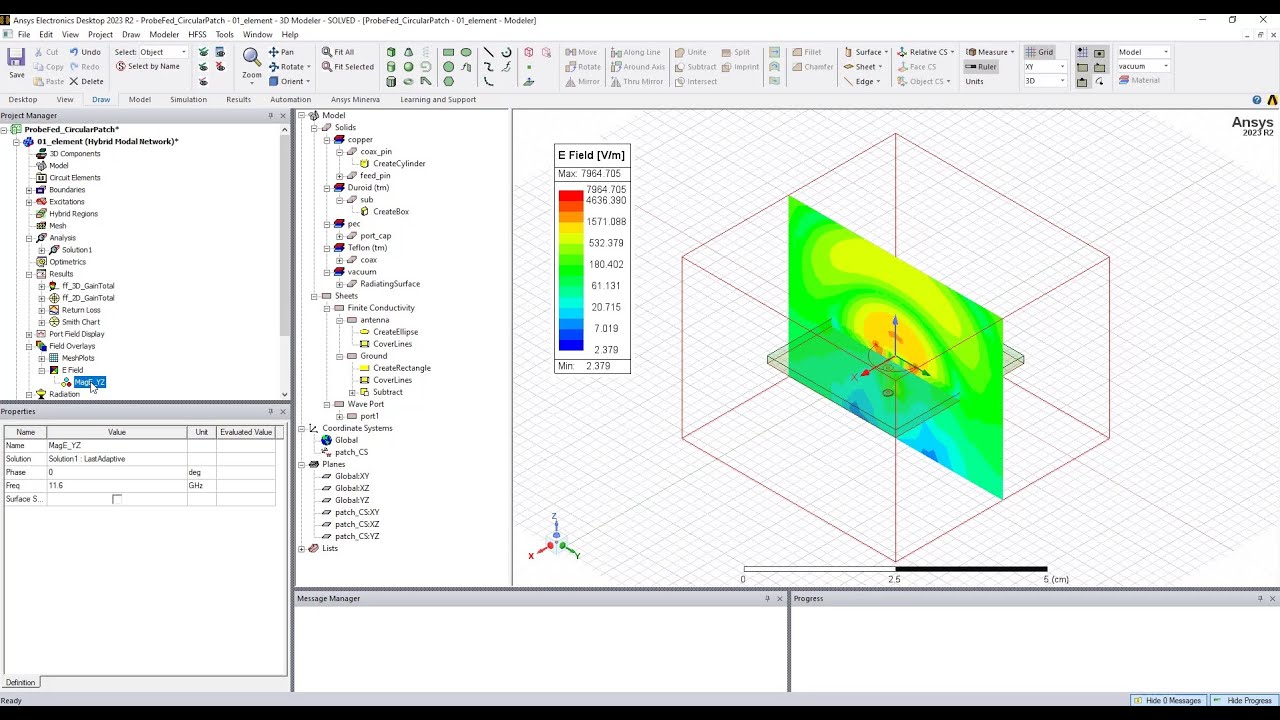This screenshot has width=1280, height=720.
Task: Expand the Radiation node
Action: click(x=29, y=394)
